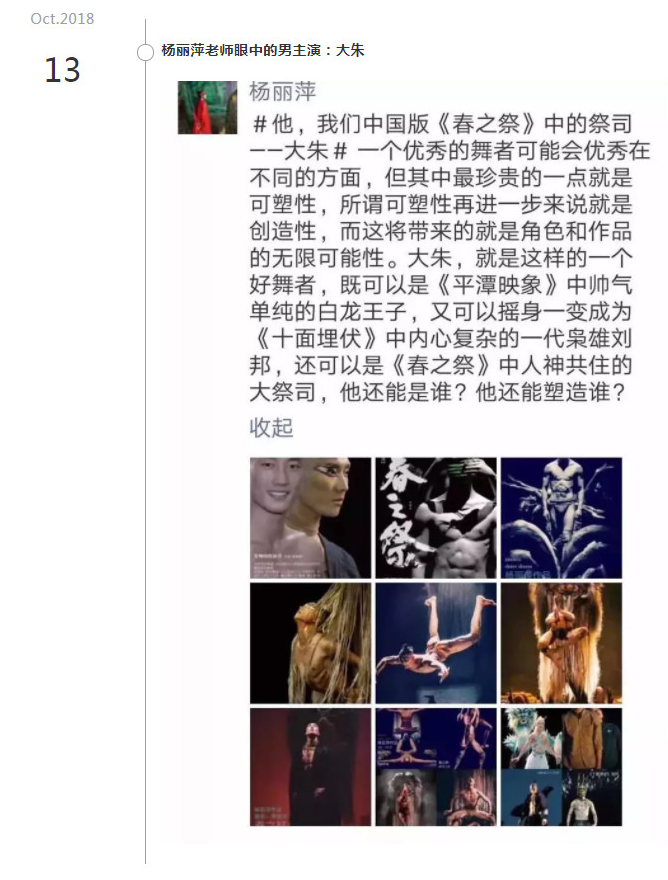Click Yang Liping's profile avatar
The image size is (668, 880).
tap(207, 107)
